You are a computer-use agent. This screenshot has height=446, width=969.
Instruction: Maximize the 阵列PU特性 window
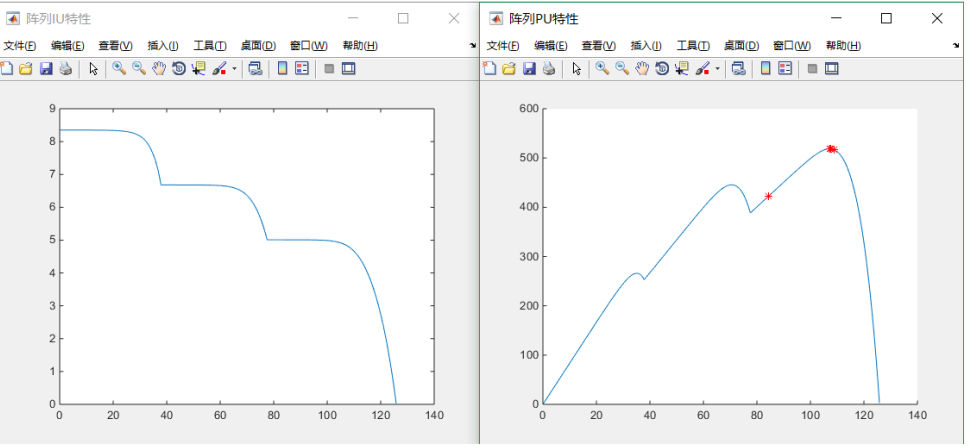coord(886,19)
